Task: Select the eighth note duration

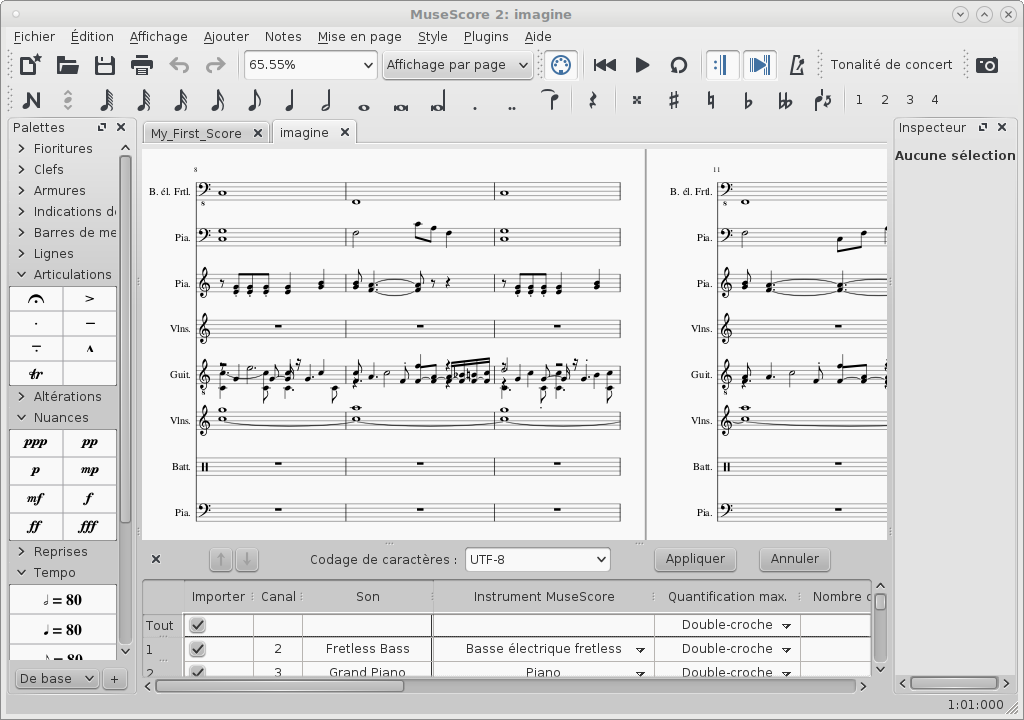Action: [x=253, y=100]
